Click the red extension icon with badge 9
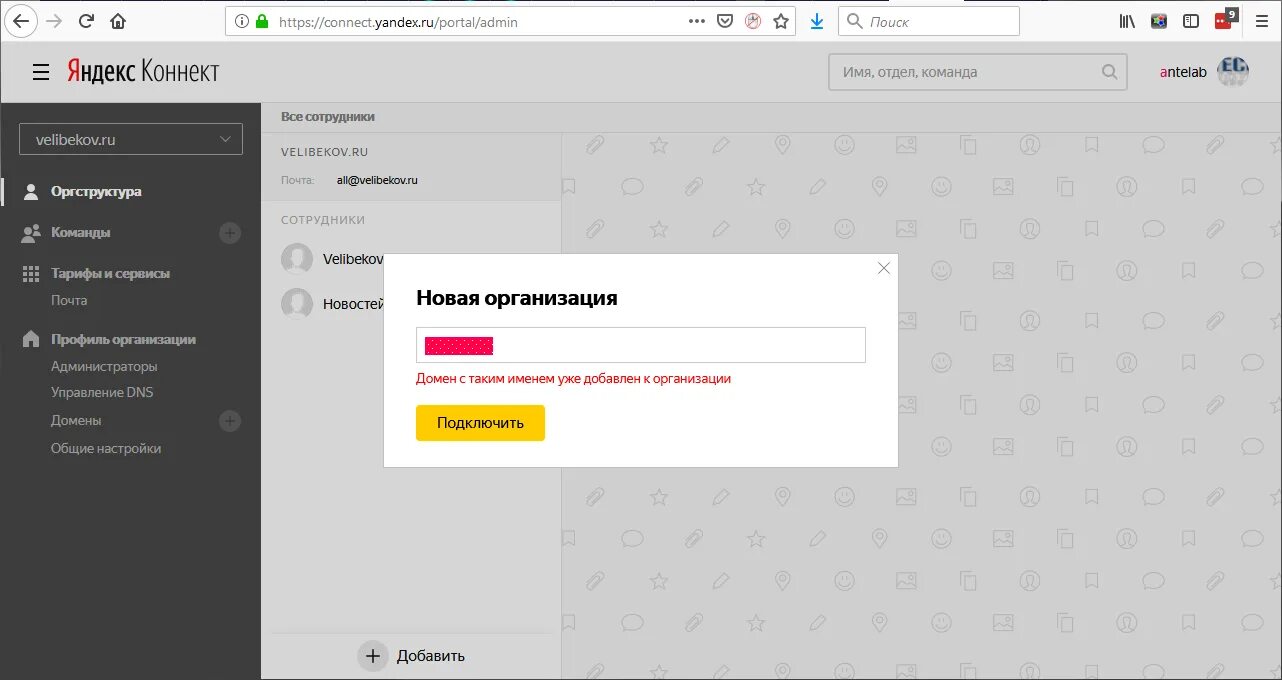Image resolution: width=1282 pixels, height=680 pixels. (1225, 19)
